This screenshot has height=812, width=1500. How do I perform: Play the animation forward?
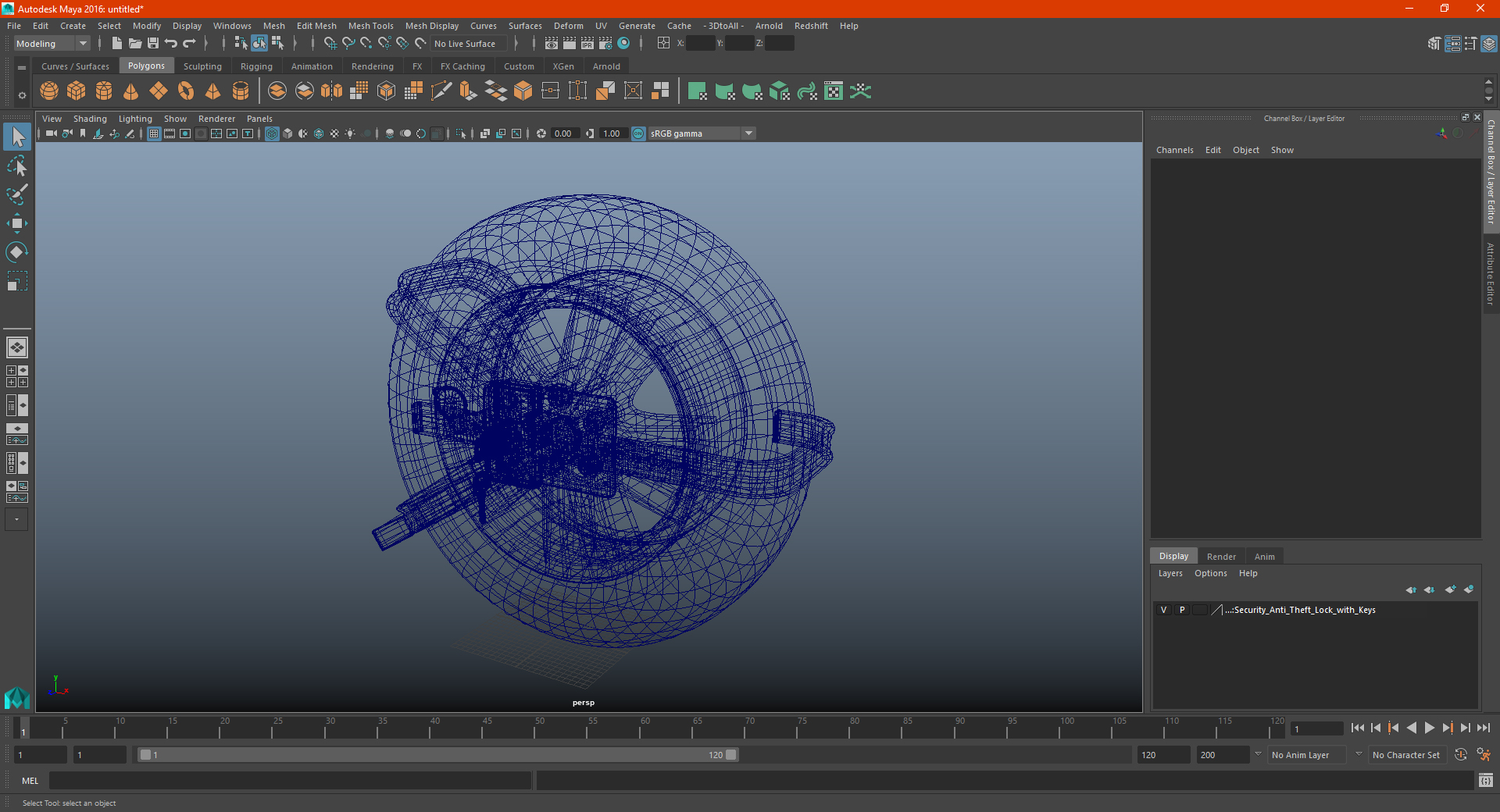pos(1429,728)
